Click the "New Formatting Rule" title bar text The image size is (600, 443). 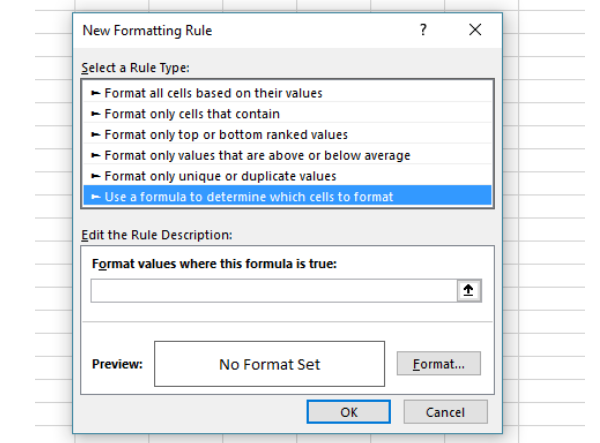click(x=147, y=31)
